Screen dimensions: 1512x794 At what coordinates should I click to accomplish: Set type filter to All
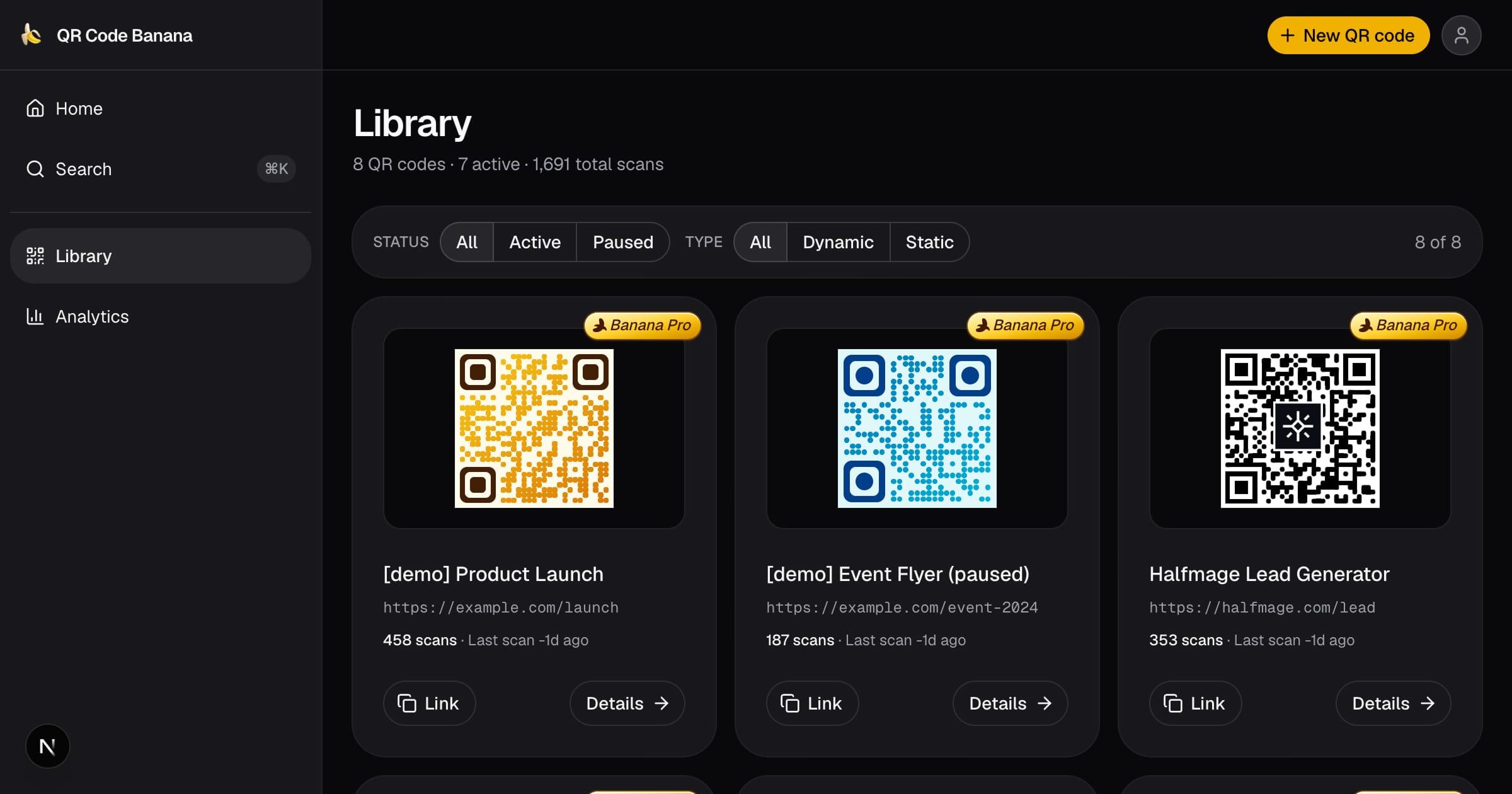(x=760, y=242)
